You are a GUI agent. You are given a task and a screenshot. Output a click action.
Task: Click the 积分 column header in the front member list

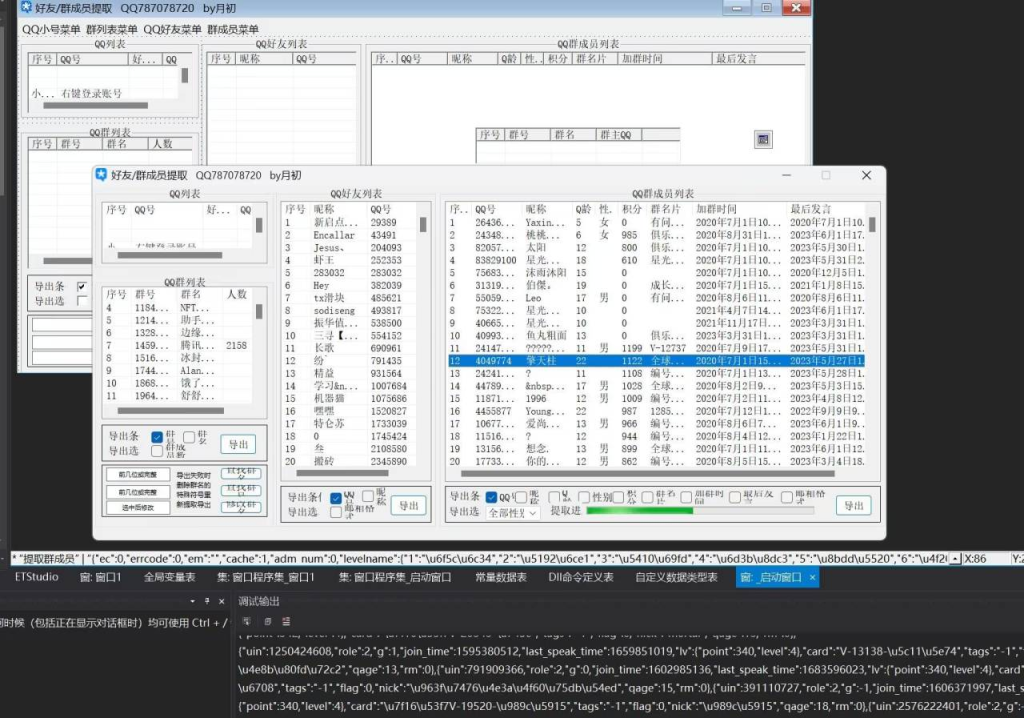click(632, 209)
